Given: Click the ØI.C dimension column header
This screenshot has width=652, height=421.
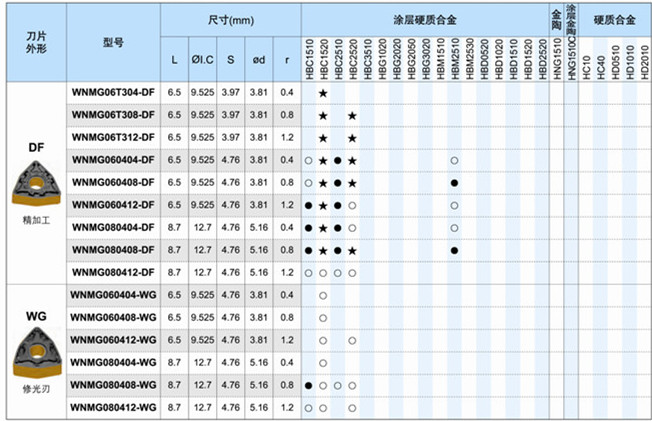Looking at the screenshot, I should coord(201,60).
